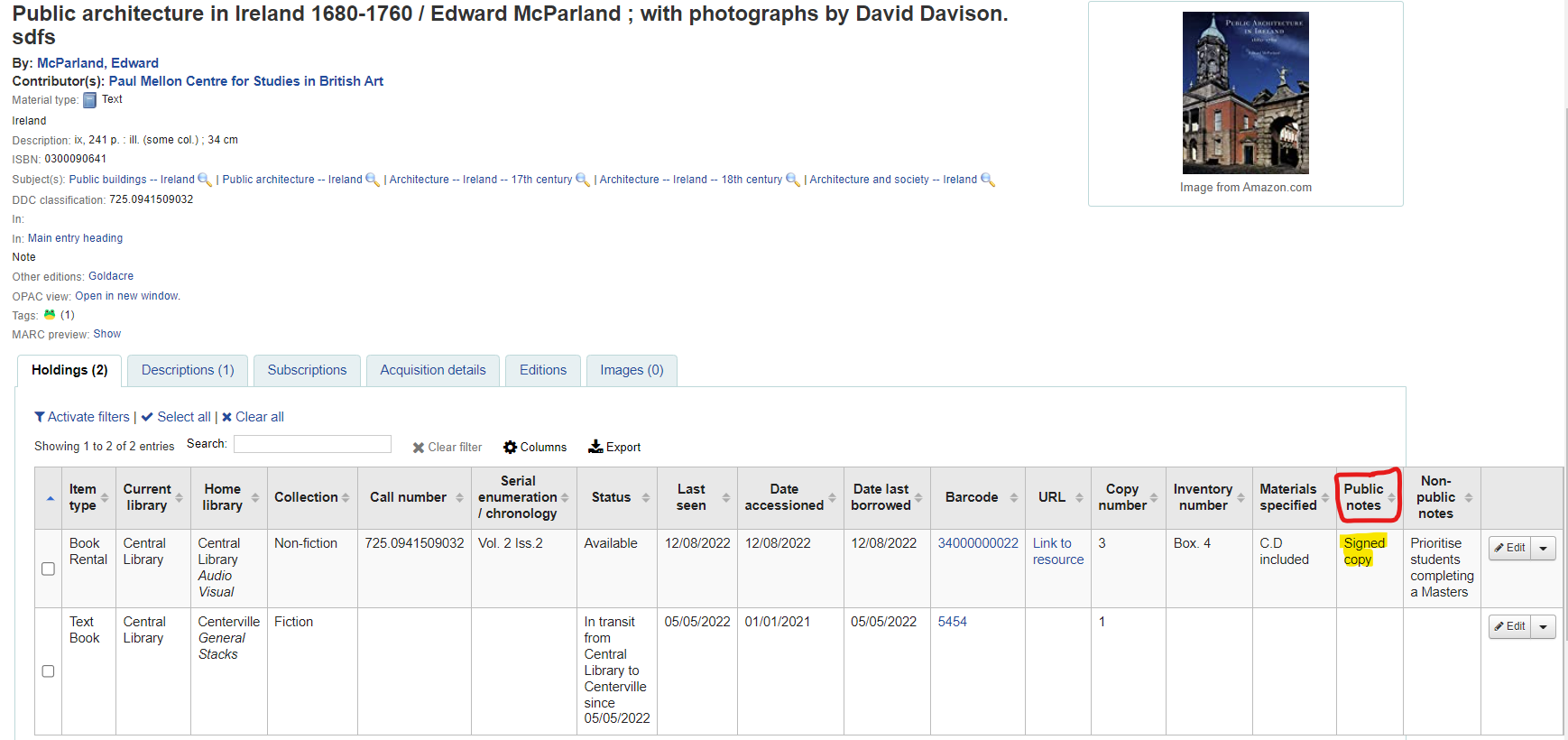
Task: Check the Book Rental item checkbox
Action: (x=48, y=569)
